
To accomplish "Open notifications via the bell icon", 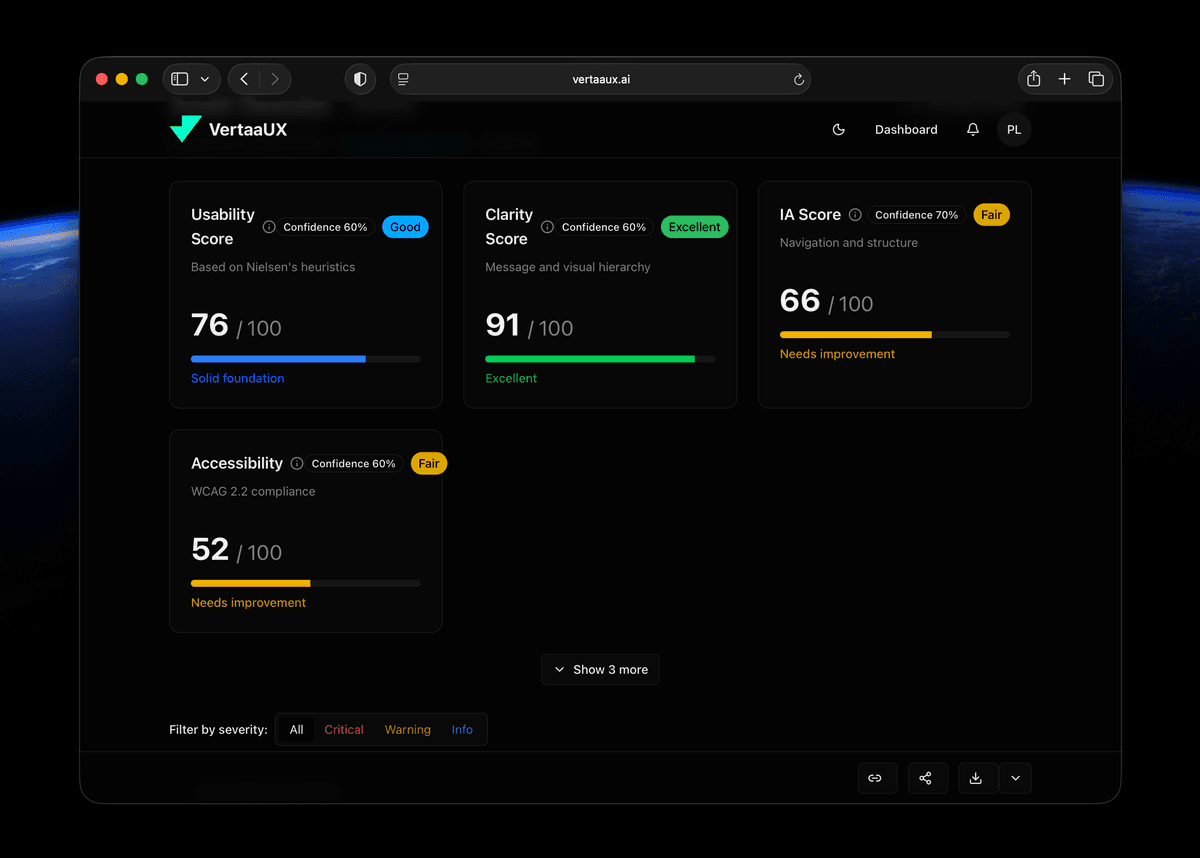I will (x=971, y=129).
